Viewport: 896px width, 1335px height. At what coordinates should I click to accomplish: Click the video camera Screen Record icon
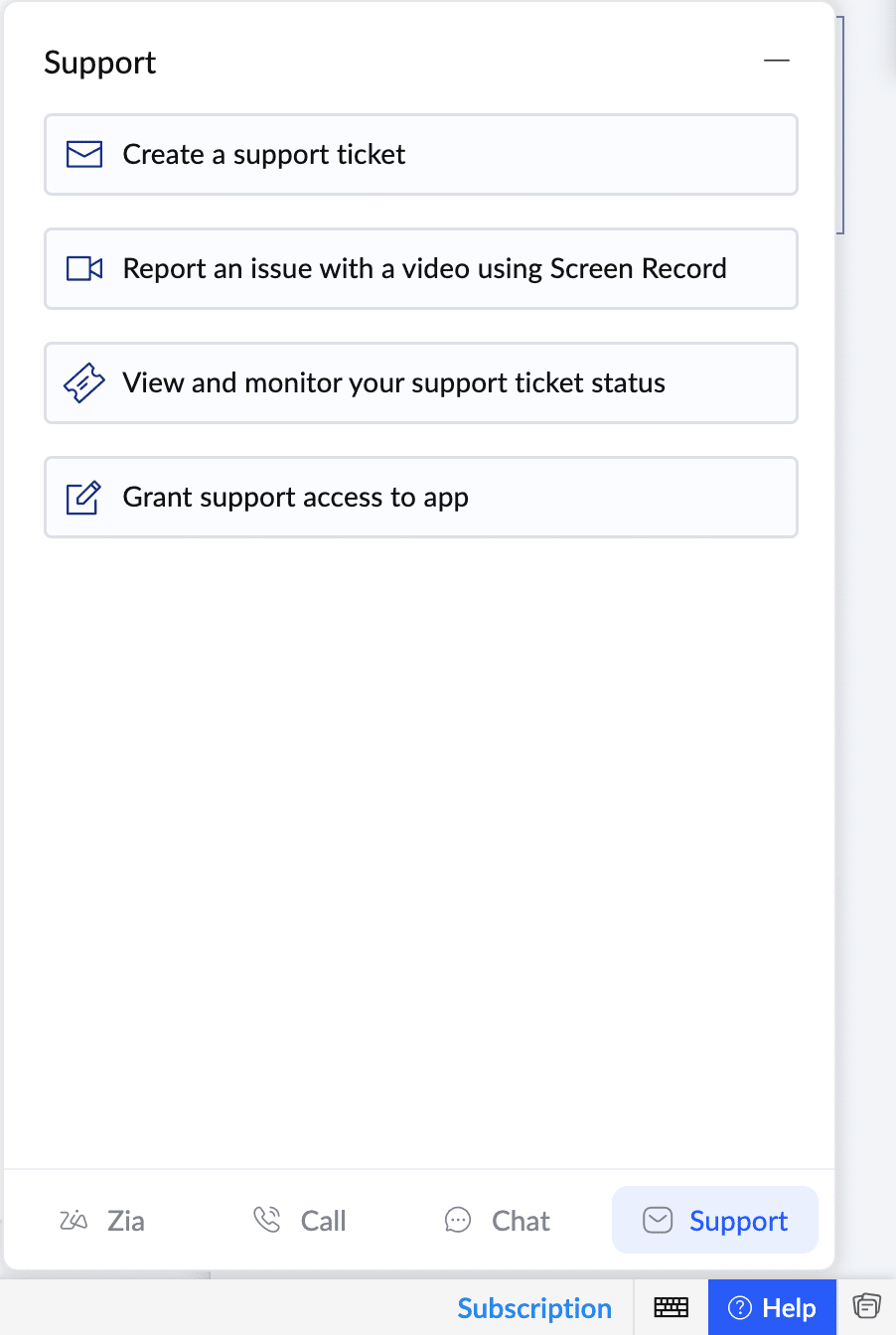pos(84,269)
